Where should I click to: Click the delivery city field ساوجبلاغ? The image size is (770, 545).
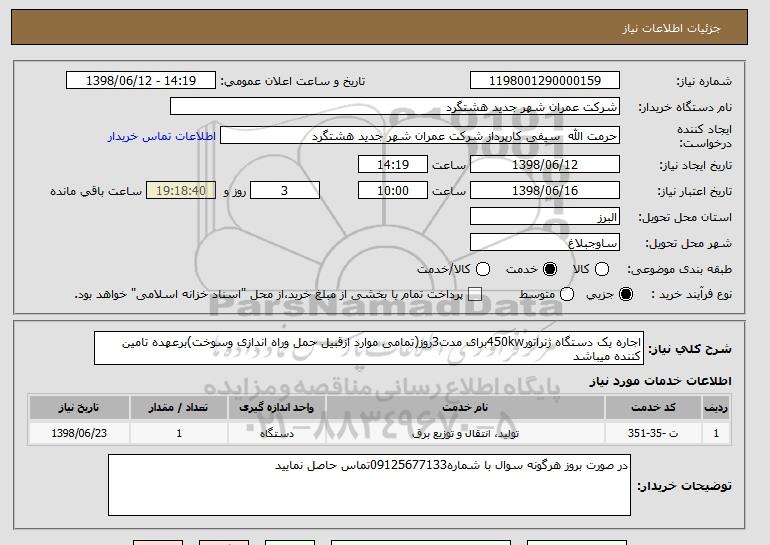545,243
